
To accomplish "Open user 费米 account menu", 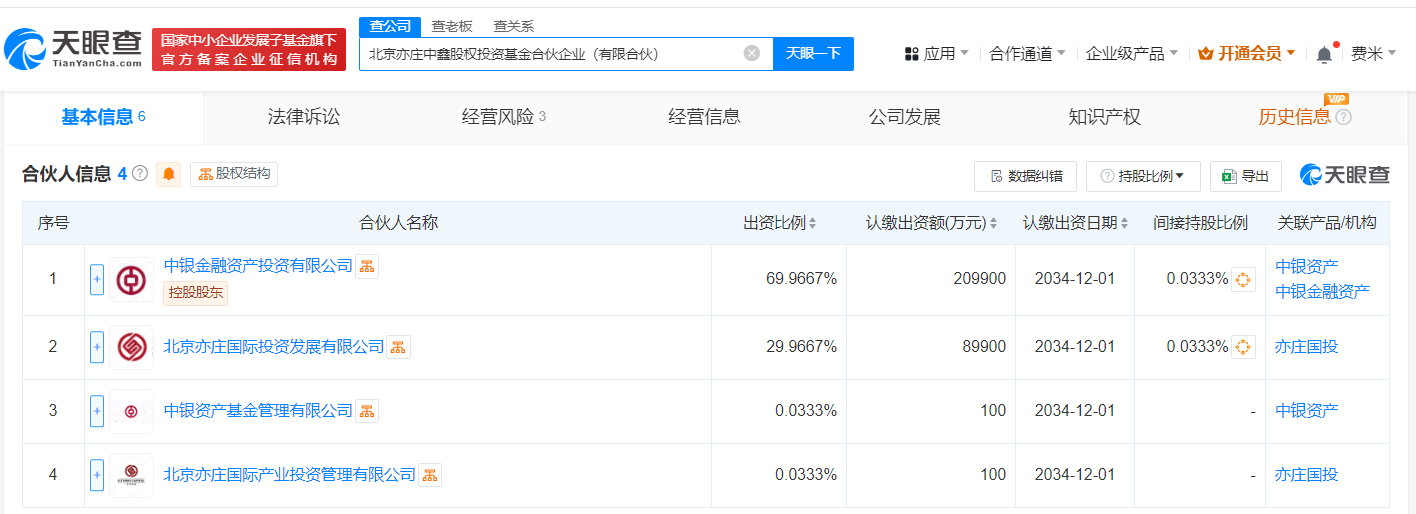I will point(1374,53).
